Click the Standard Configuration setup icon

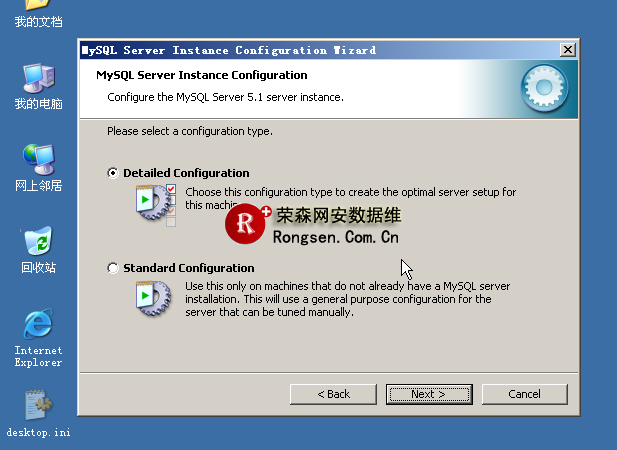153,297
